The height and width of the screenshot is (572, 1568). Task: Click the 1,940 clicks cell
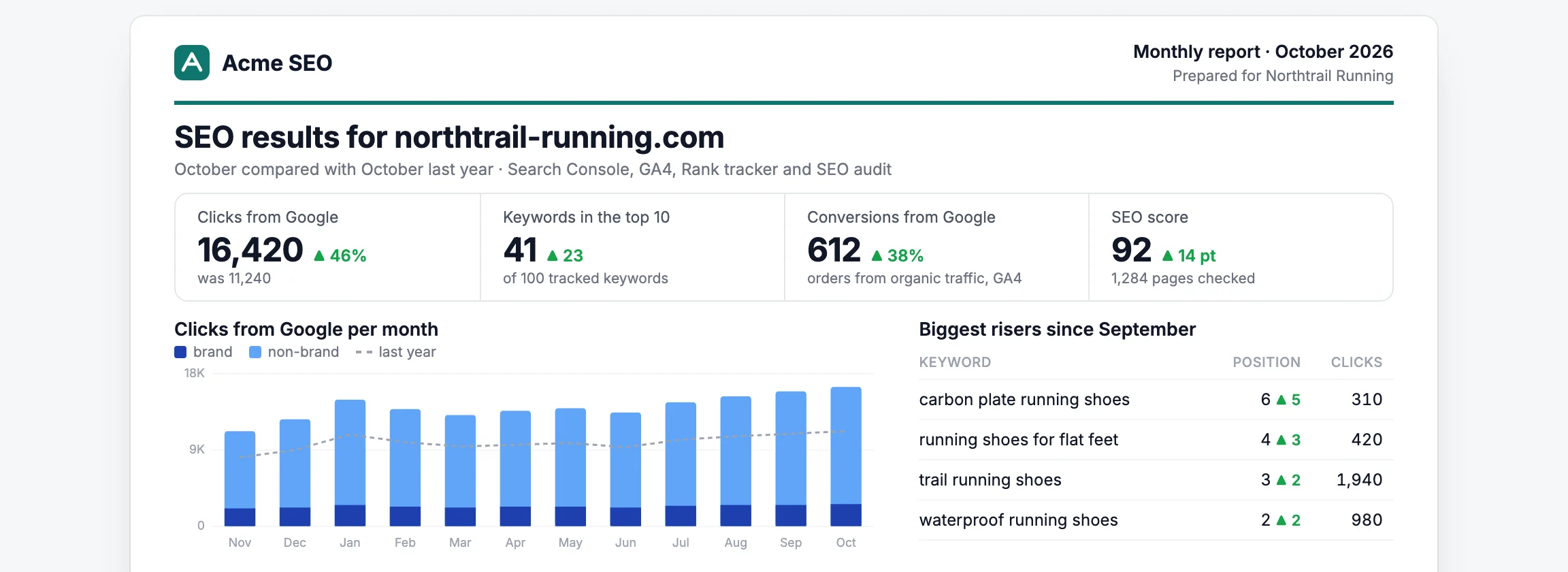tap(1359, 480)
